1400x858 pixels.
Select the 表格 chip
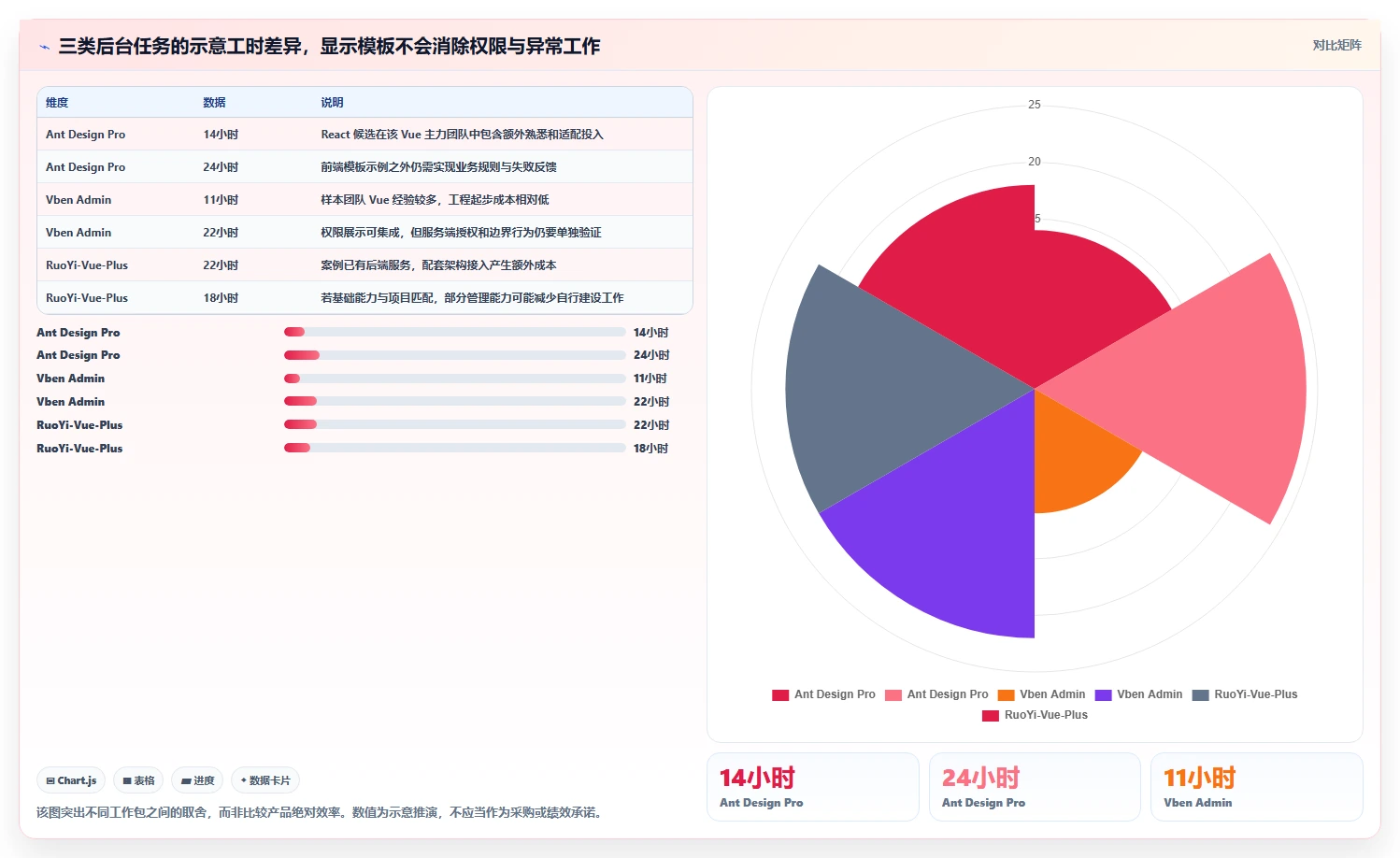pos(138,780)
